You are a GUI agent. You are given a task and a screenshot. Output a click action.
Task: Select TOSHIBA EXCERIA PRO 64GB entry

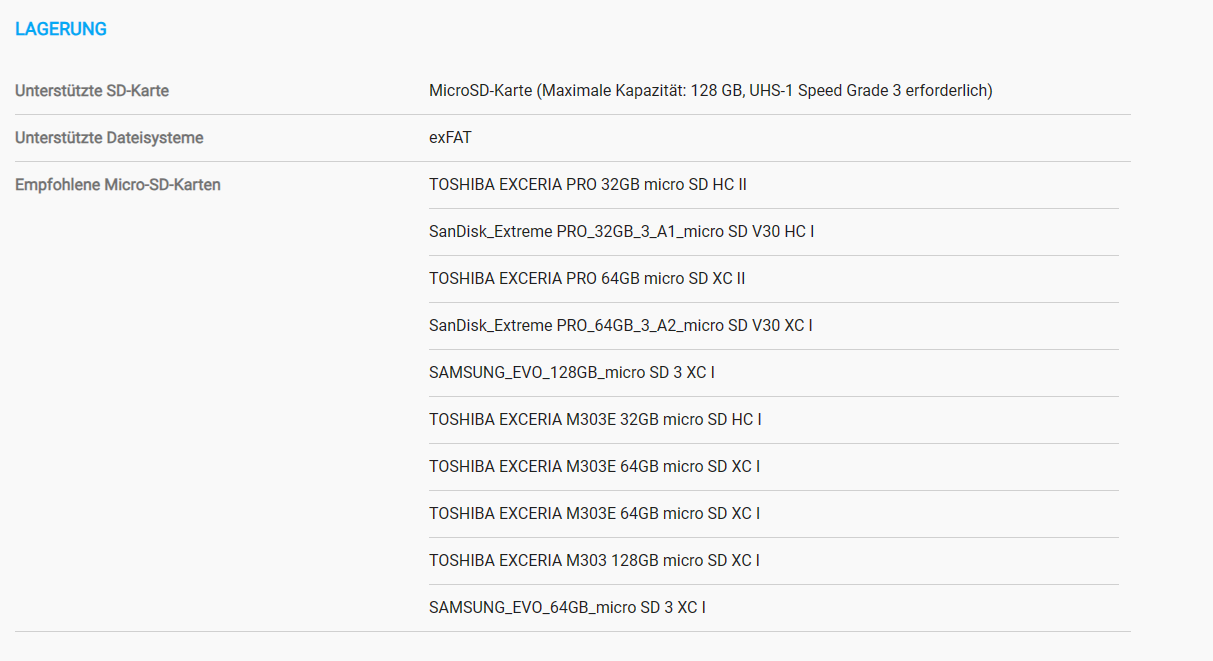pyautogui.click(x=587, y=279)
